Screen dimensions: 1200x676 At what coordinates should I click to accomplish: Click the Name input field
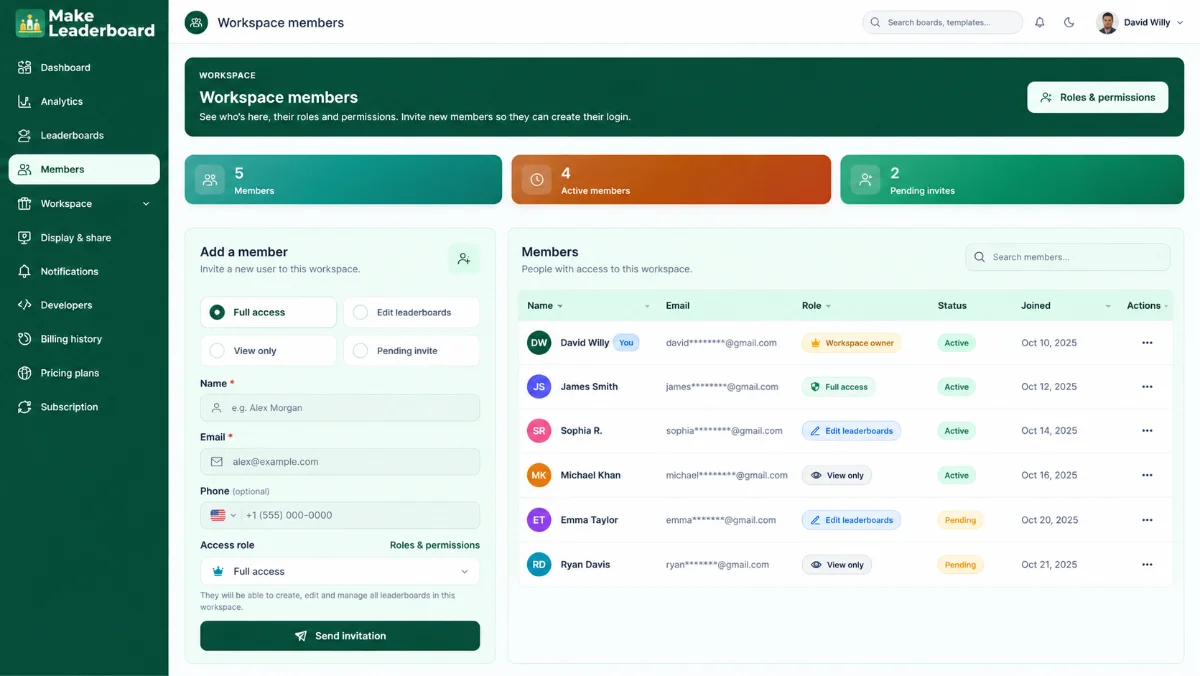pos(340,408)
